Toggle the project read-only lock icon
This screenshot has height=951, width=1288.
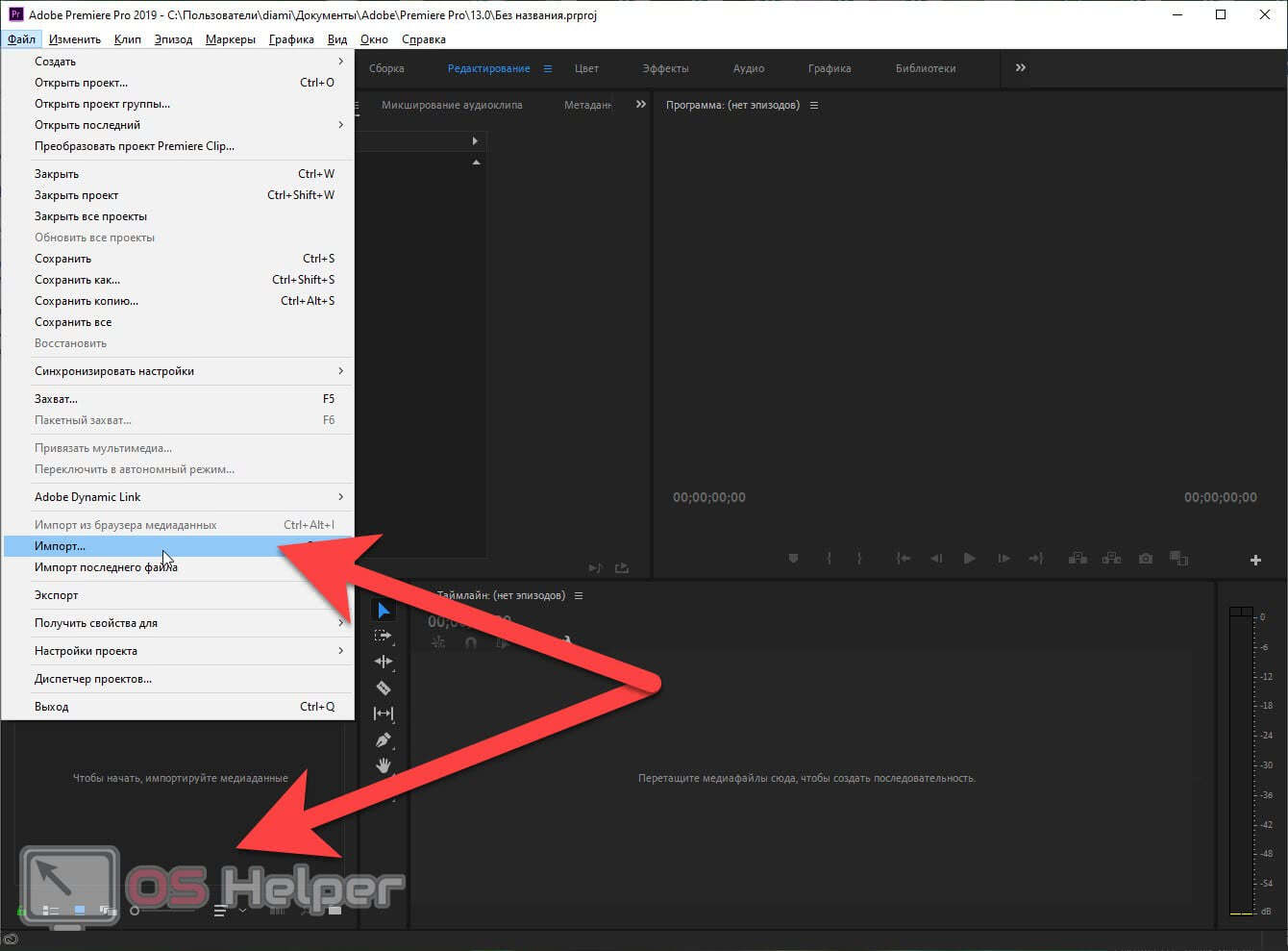[x=21, y=911]
